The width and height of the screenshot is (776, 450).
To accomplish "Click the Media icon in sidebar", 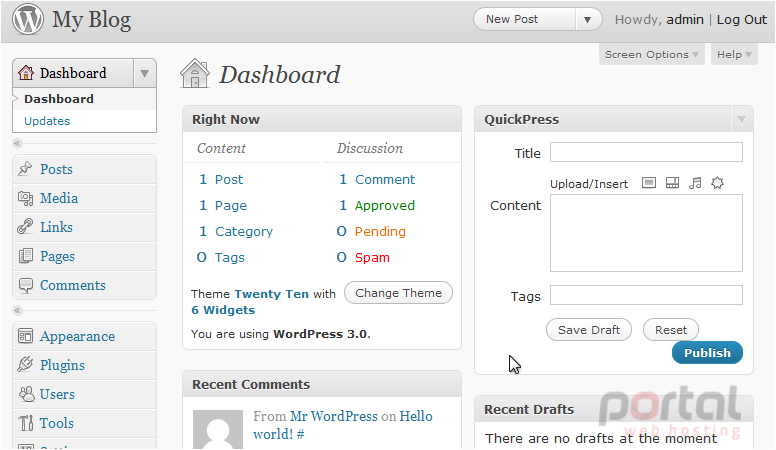I will 25,198.
